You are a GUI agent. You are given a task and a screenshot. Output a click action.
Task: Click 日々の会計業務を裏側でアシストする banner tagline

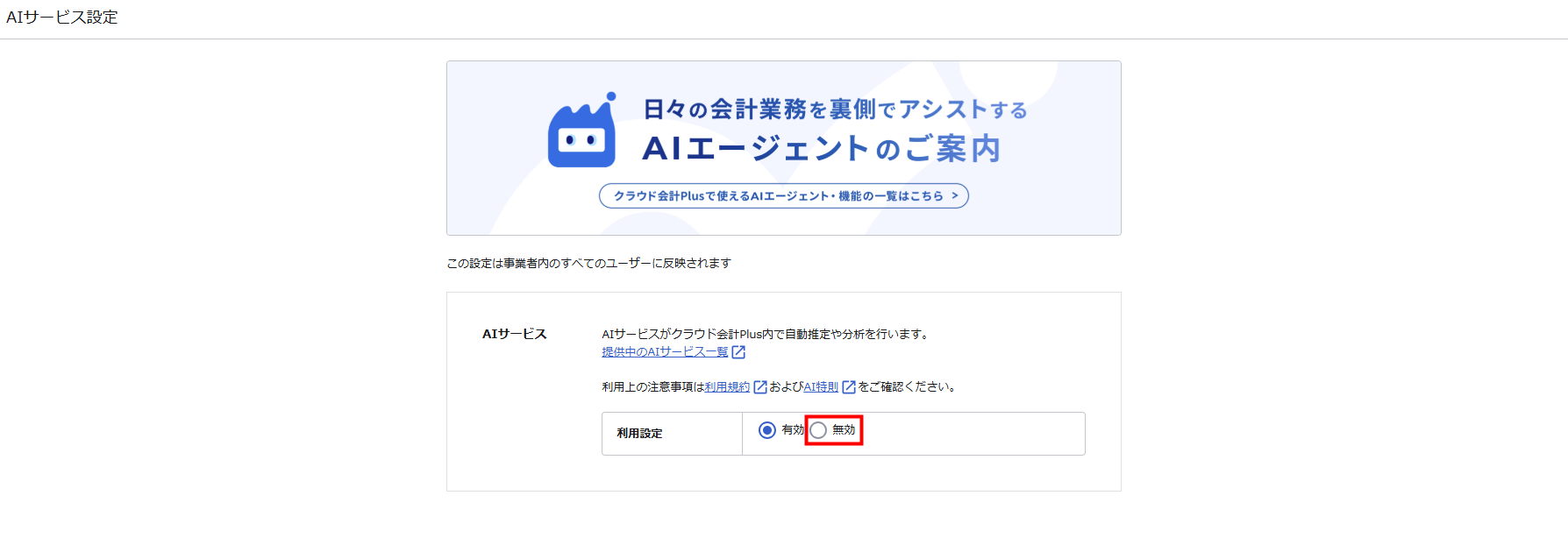click(x=834, y=110)
